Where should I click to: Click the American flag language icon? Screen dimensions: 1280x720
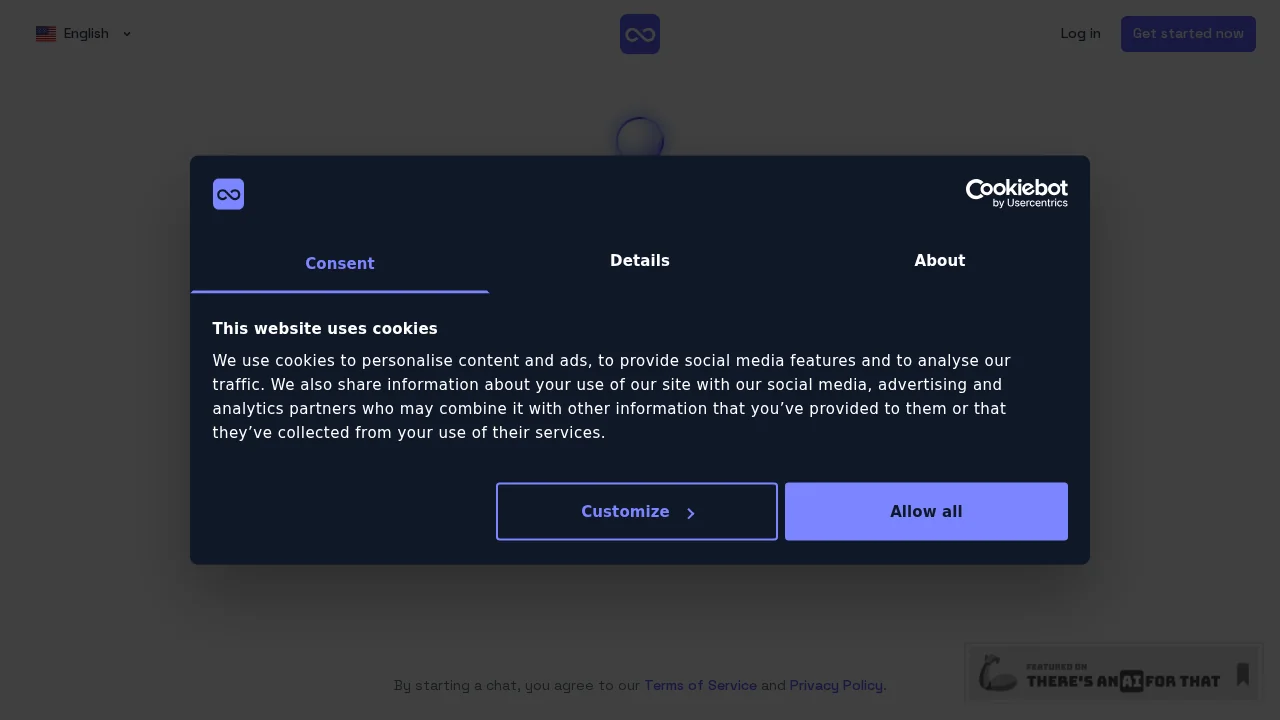46,33
